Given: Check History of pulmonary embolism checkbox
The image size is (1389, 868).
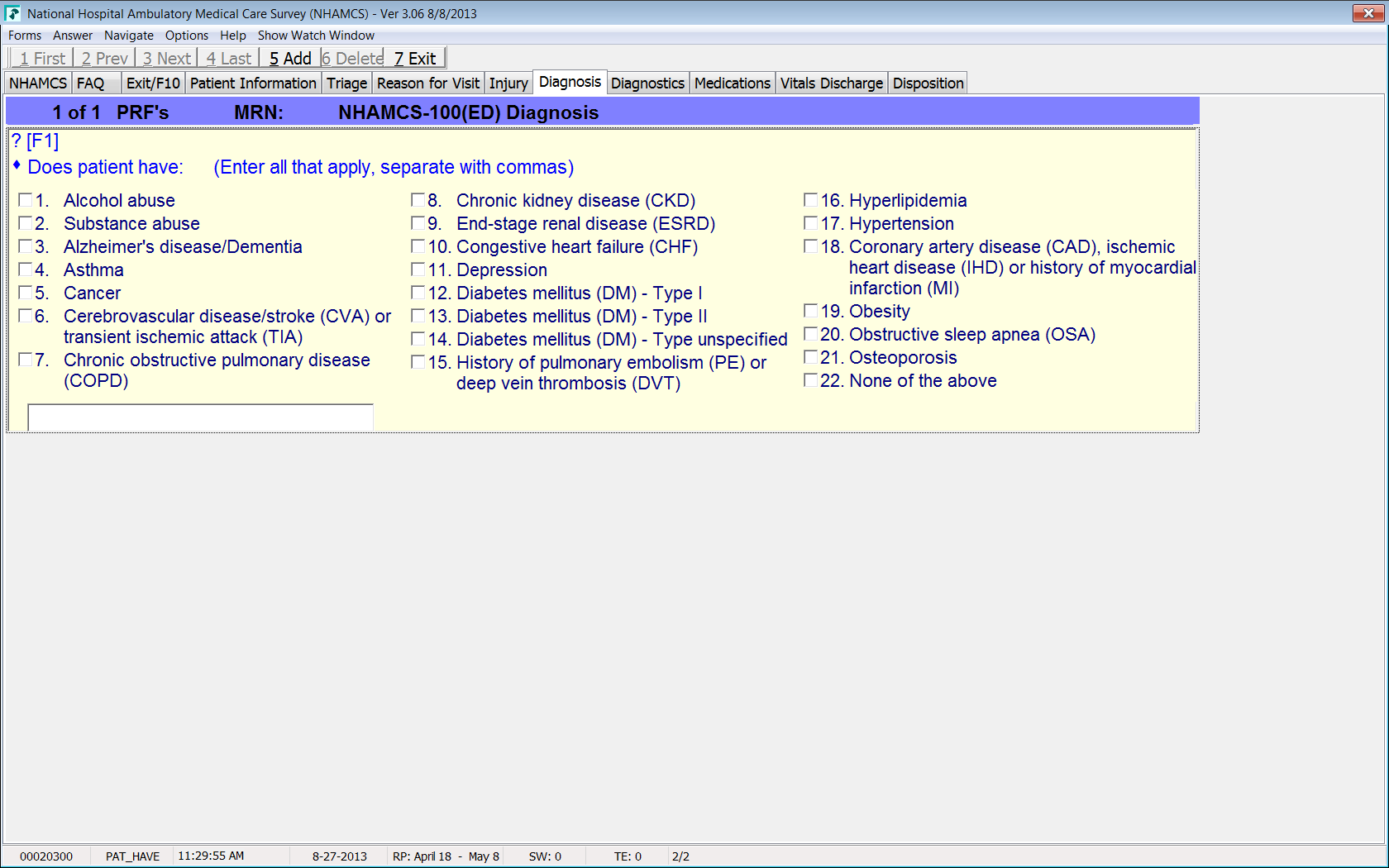Looking at the screenshot, I should tap(418, 362).
